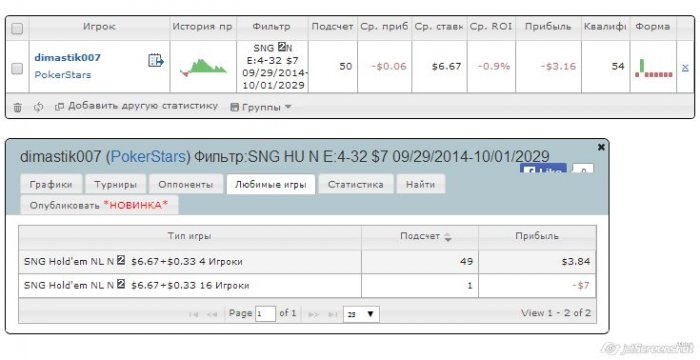Select the 16 Игроки game row
Screen dimensions: 700x360
tap(307, 285)
